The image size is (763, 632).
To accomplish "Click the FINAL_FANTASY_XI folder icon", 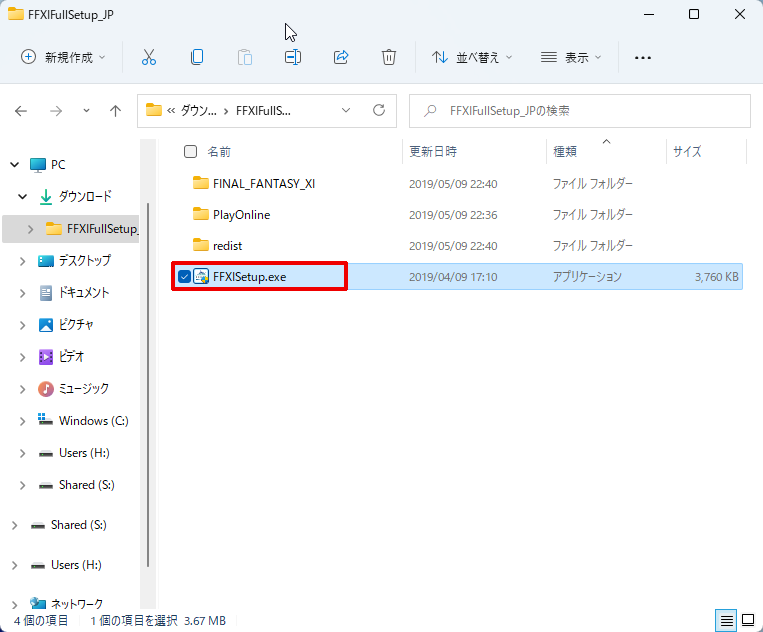I will (x=200, y=183).
